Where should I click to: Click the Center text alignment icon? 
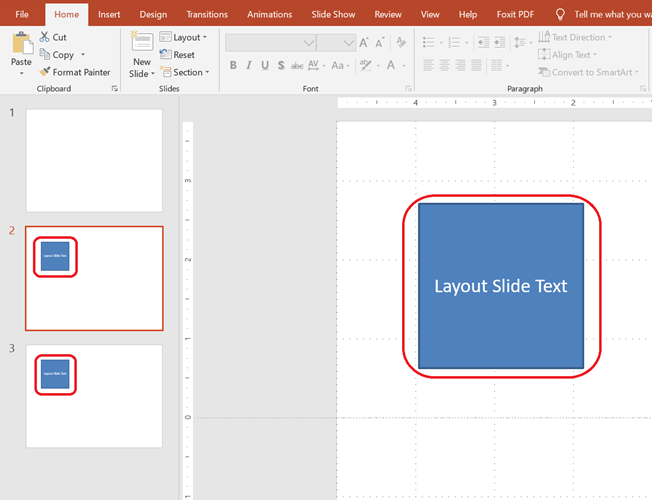(445, 65)
